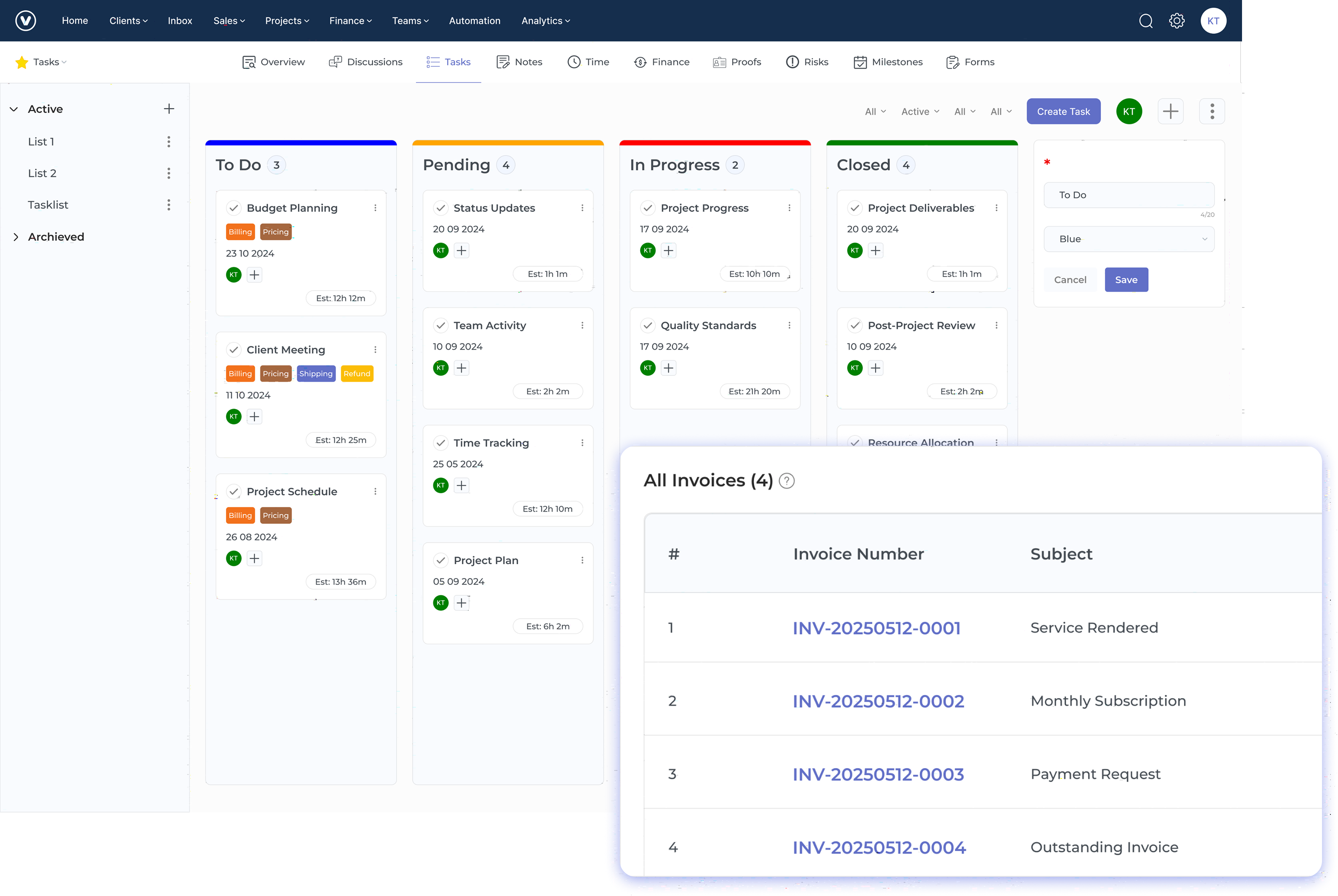
Task: Click the Create Task button
Action: click(x=1062, y=111)
